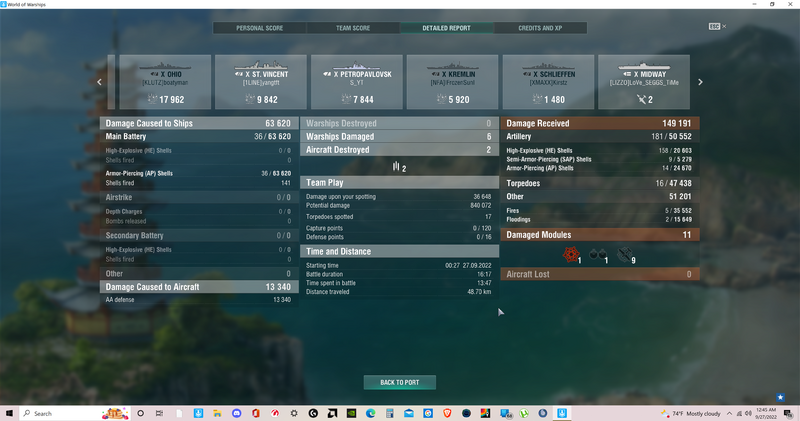Select the X Midway carrier card
Screen dimensions: 800x421
(x=644, y=82)
